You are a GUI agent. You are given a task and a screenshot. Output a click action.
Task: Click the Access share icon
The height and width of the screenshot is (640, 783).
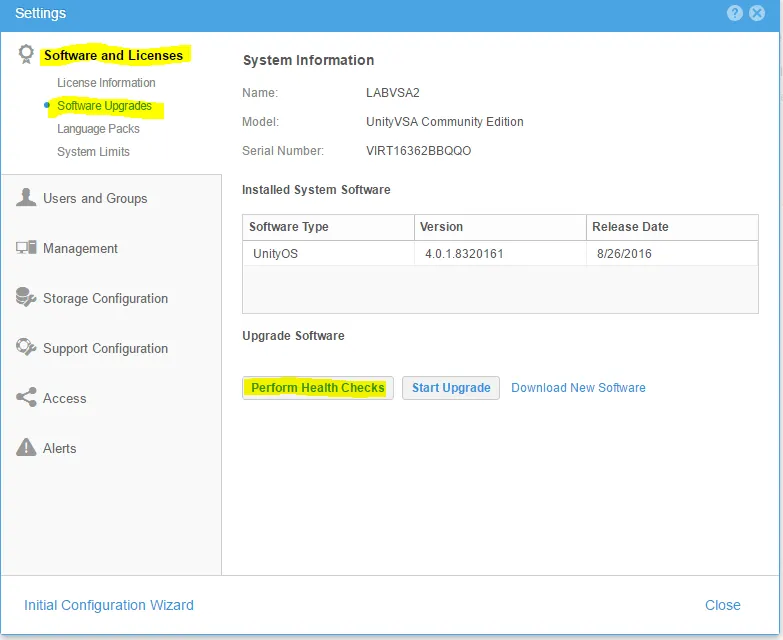pyautogui.click(x=26, y=397)
